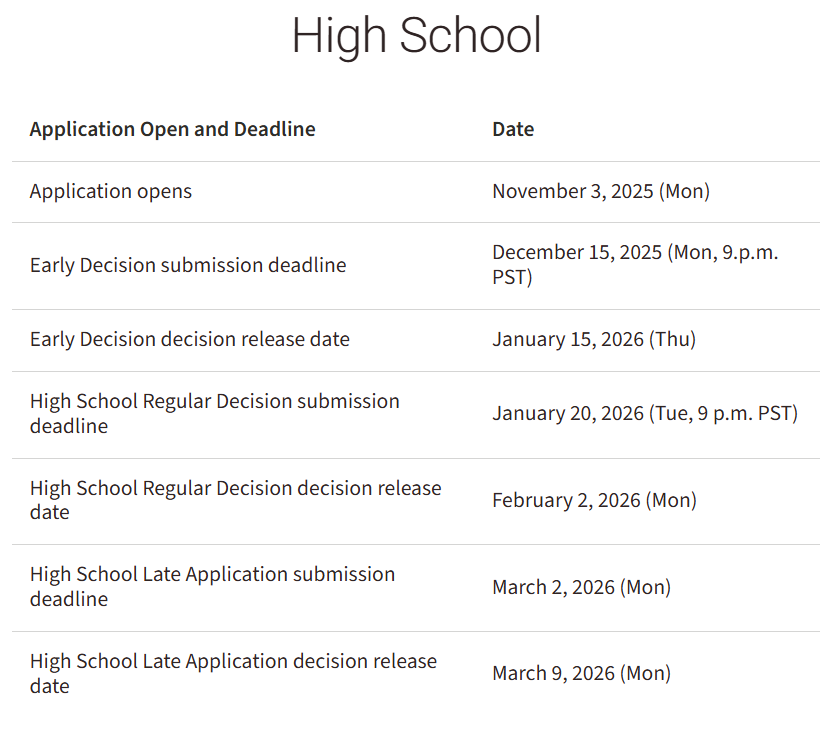Screen dimensions: 820x730
Task: Click Regular Decision decision release date label
Action: (235, 488)
